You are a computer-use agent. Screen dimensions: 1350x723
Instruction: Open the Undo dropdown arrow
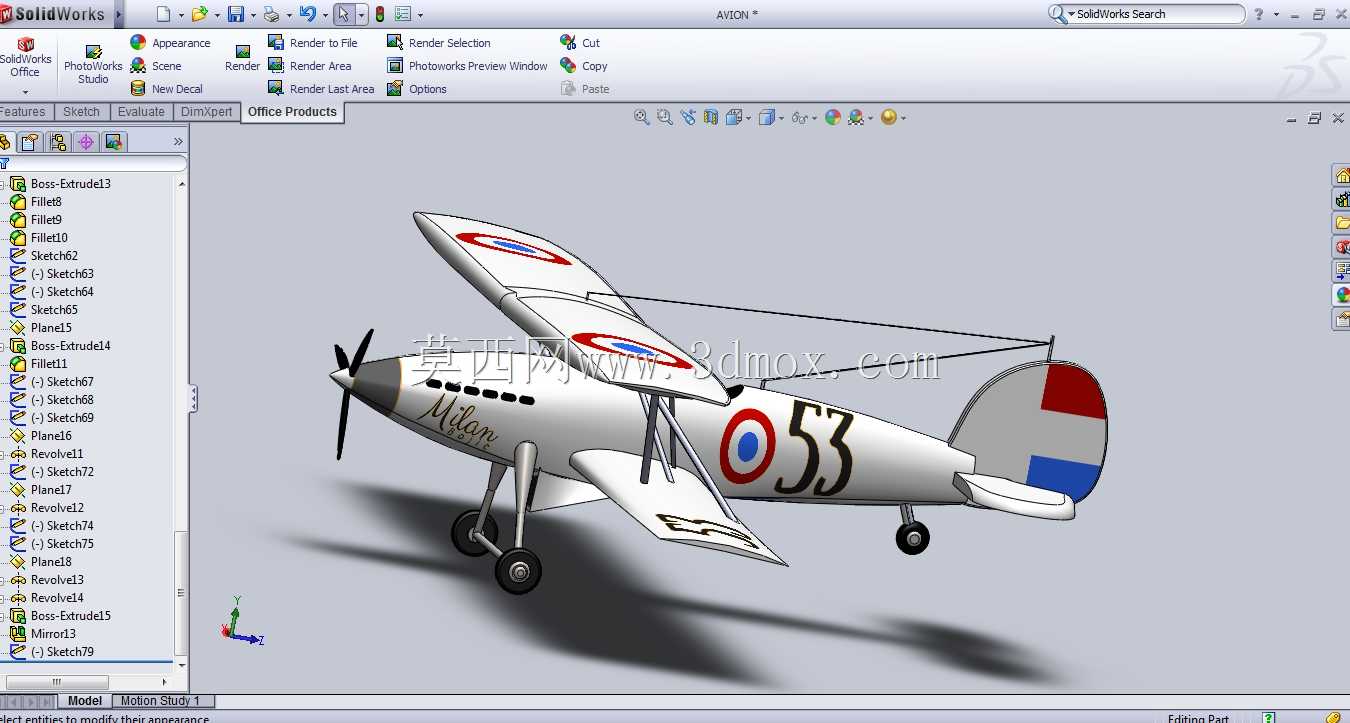[324, 15]
